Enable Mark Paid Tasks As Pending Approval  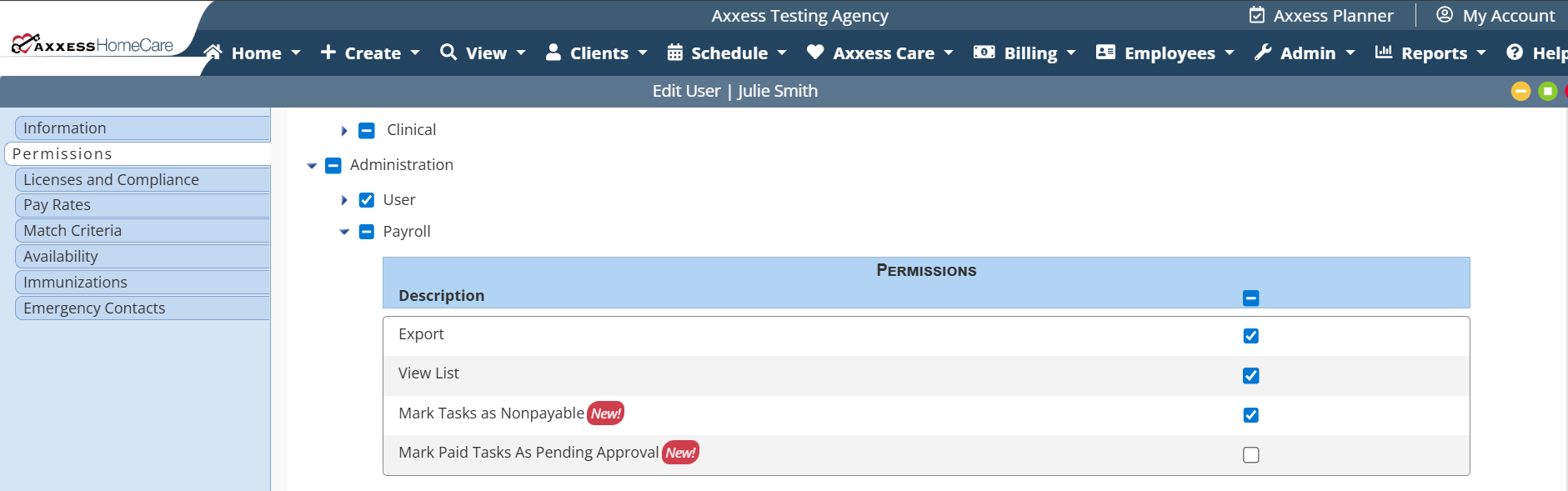coord(1250,455)
